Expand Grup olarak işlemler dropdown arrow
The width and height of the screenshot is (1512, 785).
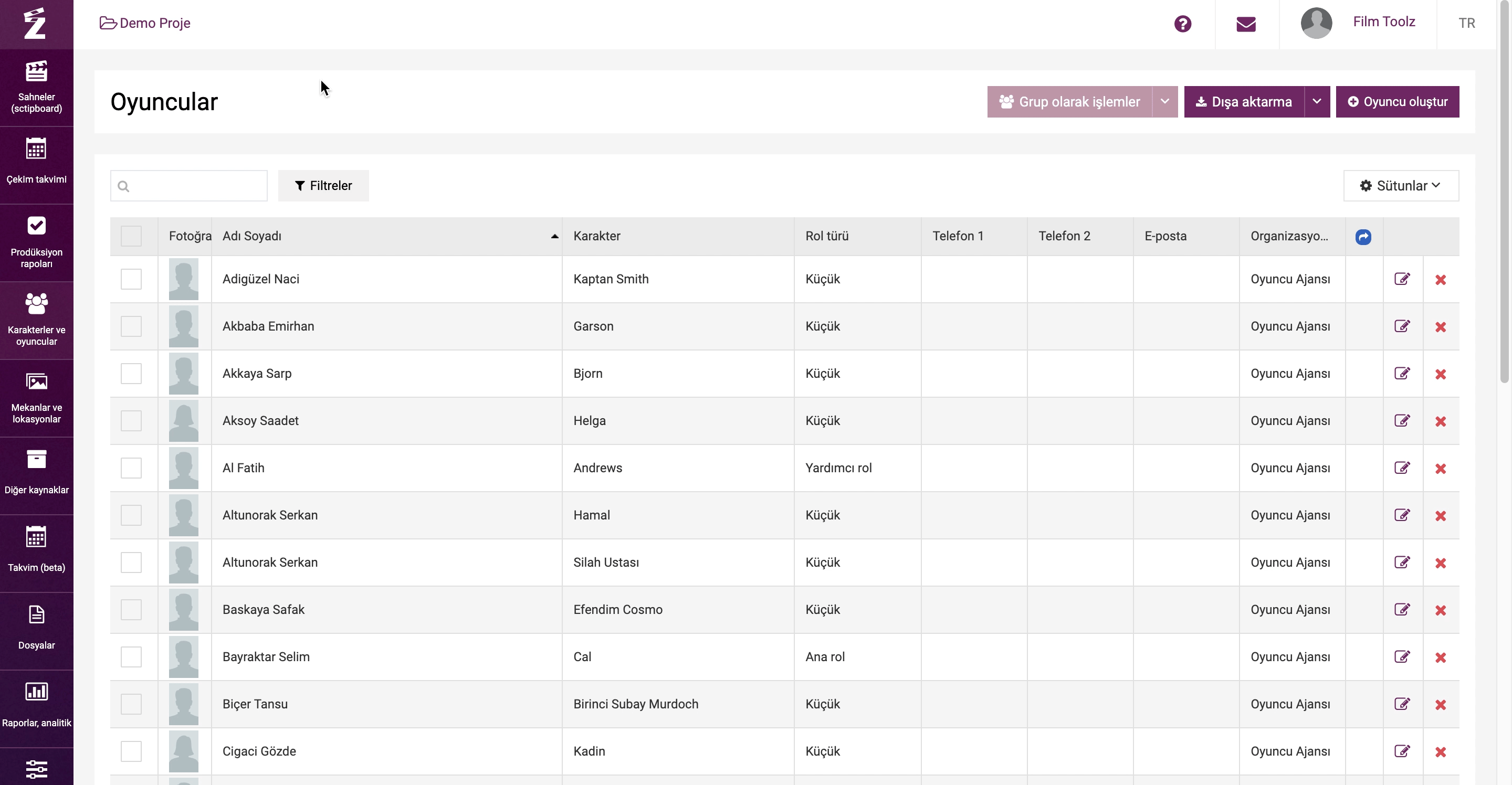tap(1164, 101)
